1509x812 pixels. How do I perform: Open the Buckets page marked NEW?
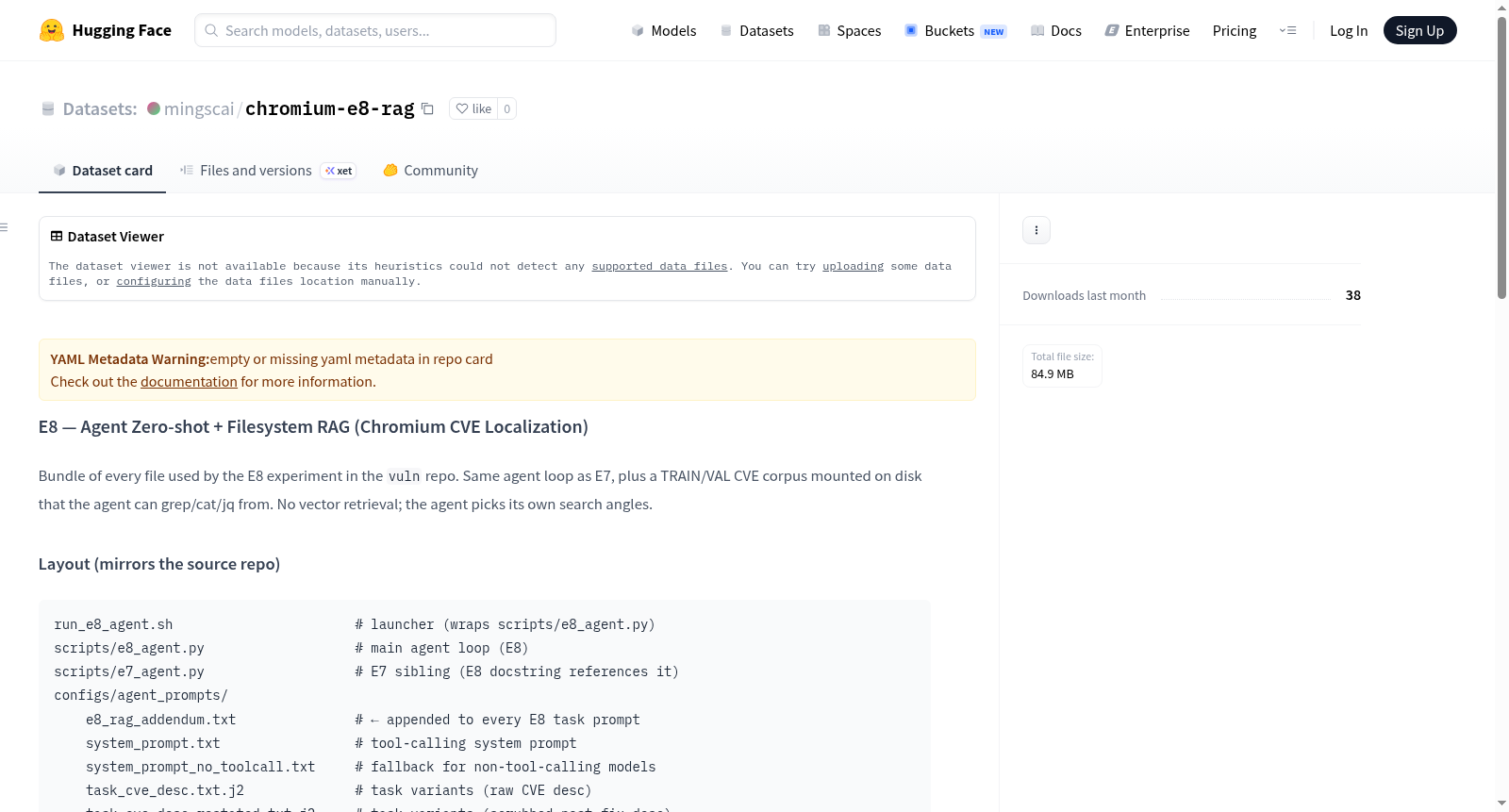pyautogui.click(x=955, y=30)
